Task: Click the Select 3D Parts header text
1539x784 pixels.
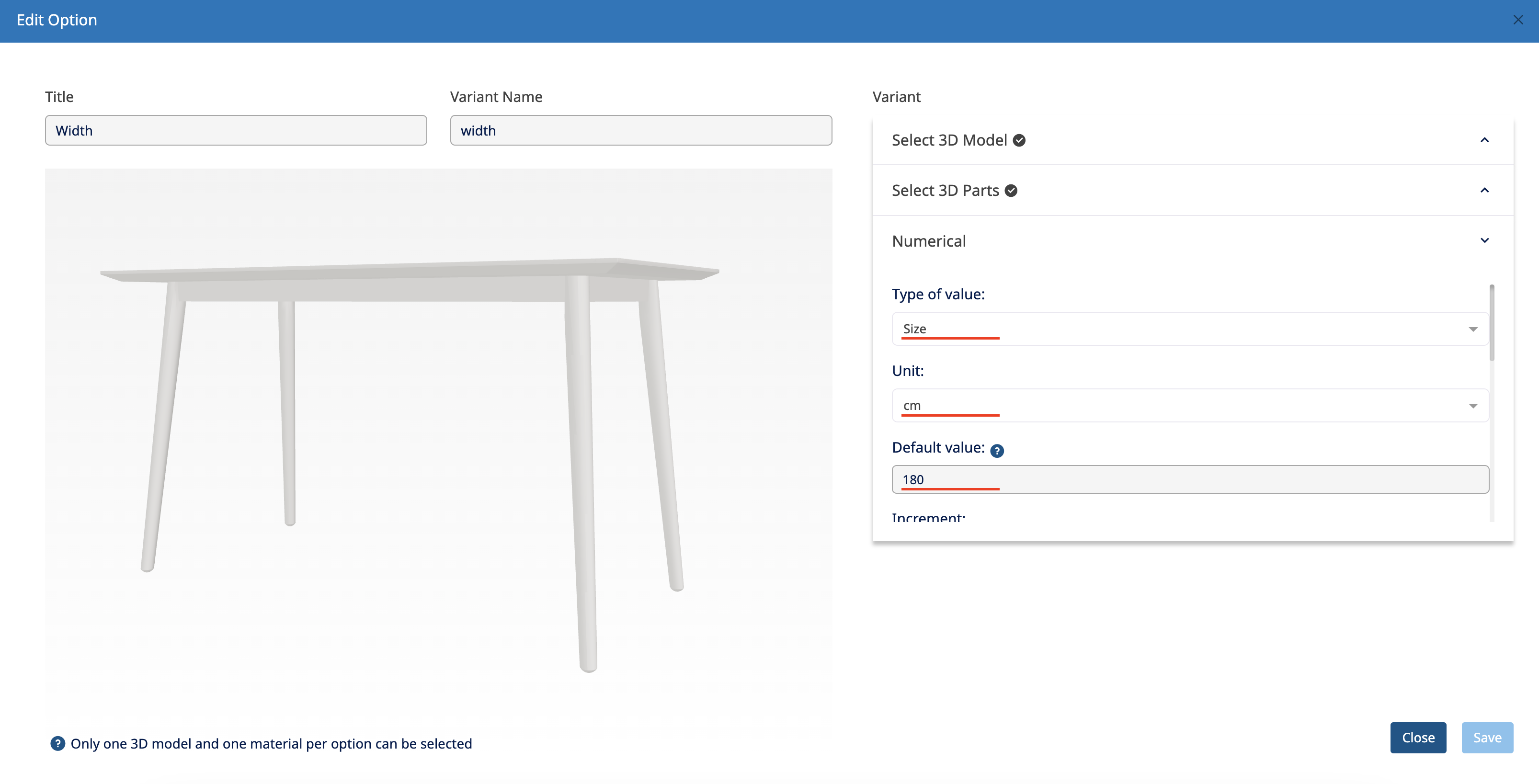Action: pos(945,191)
